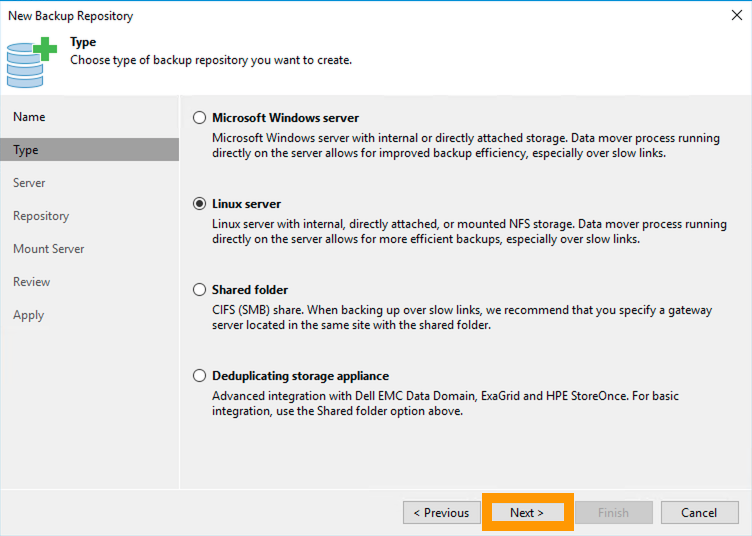752x536 pixels.
Task: Click the 'Shared folder' bold label
Action: coord(250,290)
